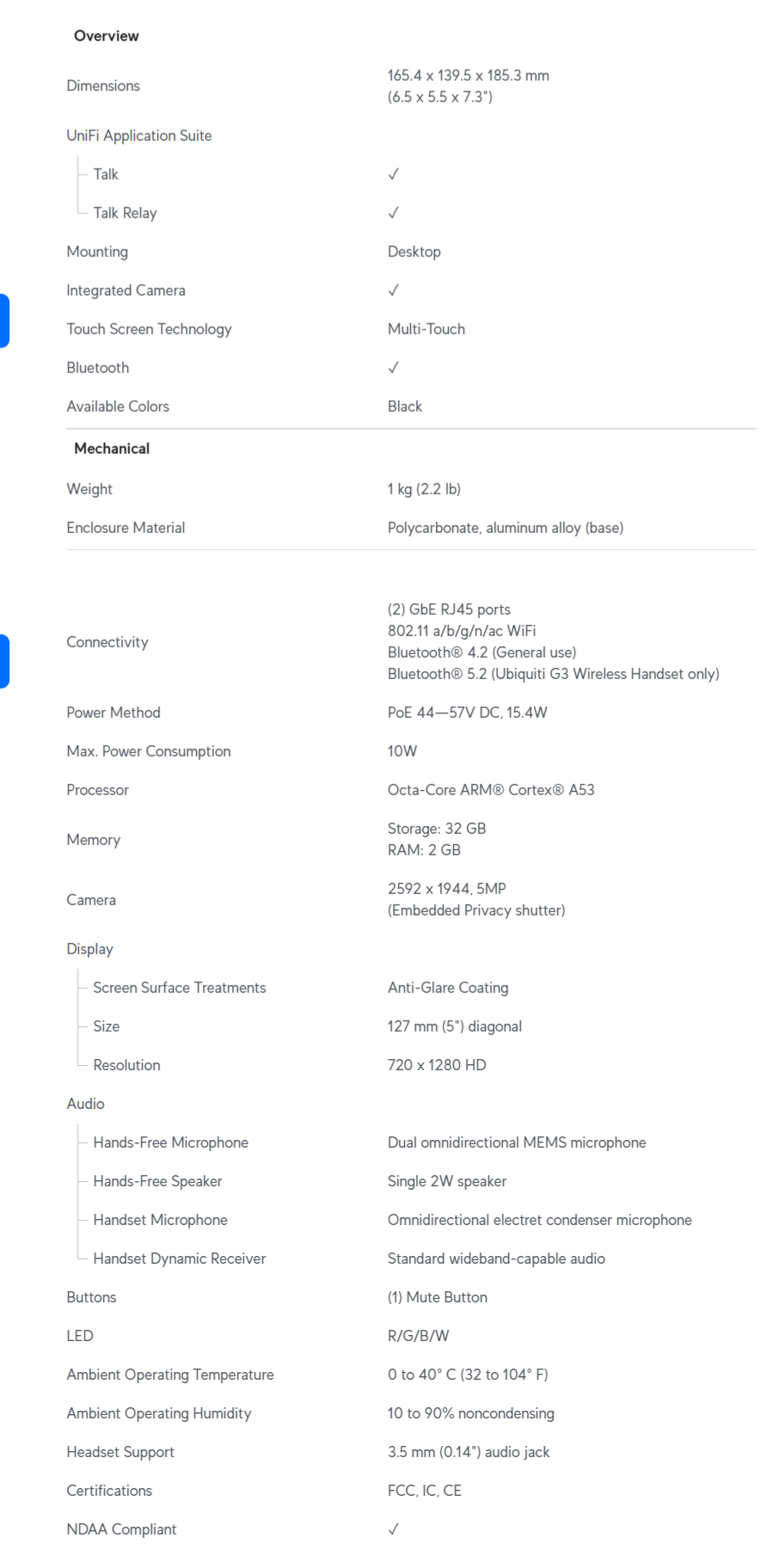This screenshot has height=1568, width=766.
Task: Expand the UniFi Application Suite group
Action: click(x=139, y=136)
